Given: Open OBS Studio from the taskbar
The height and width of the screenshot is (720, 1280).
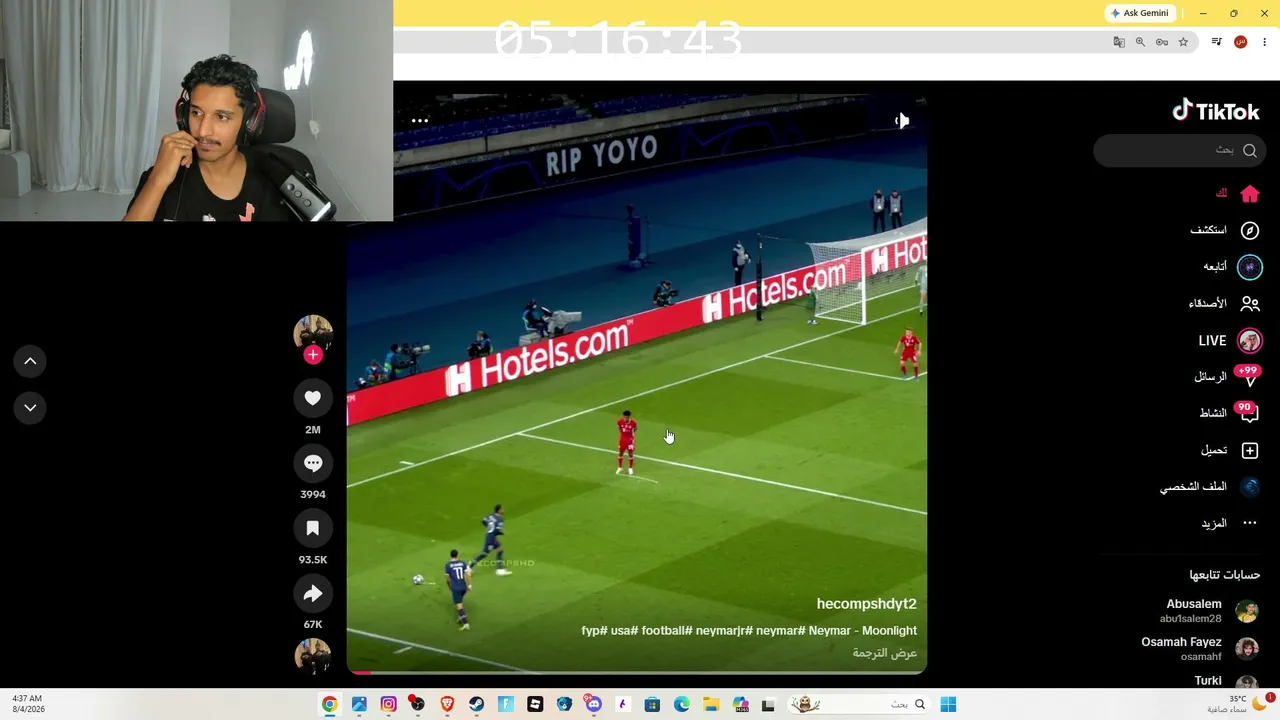Looking at the screenshot, I should [x=417, y=705].
